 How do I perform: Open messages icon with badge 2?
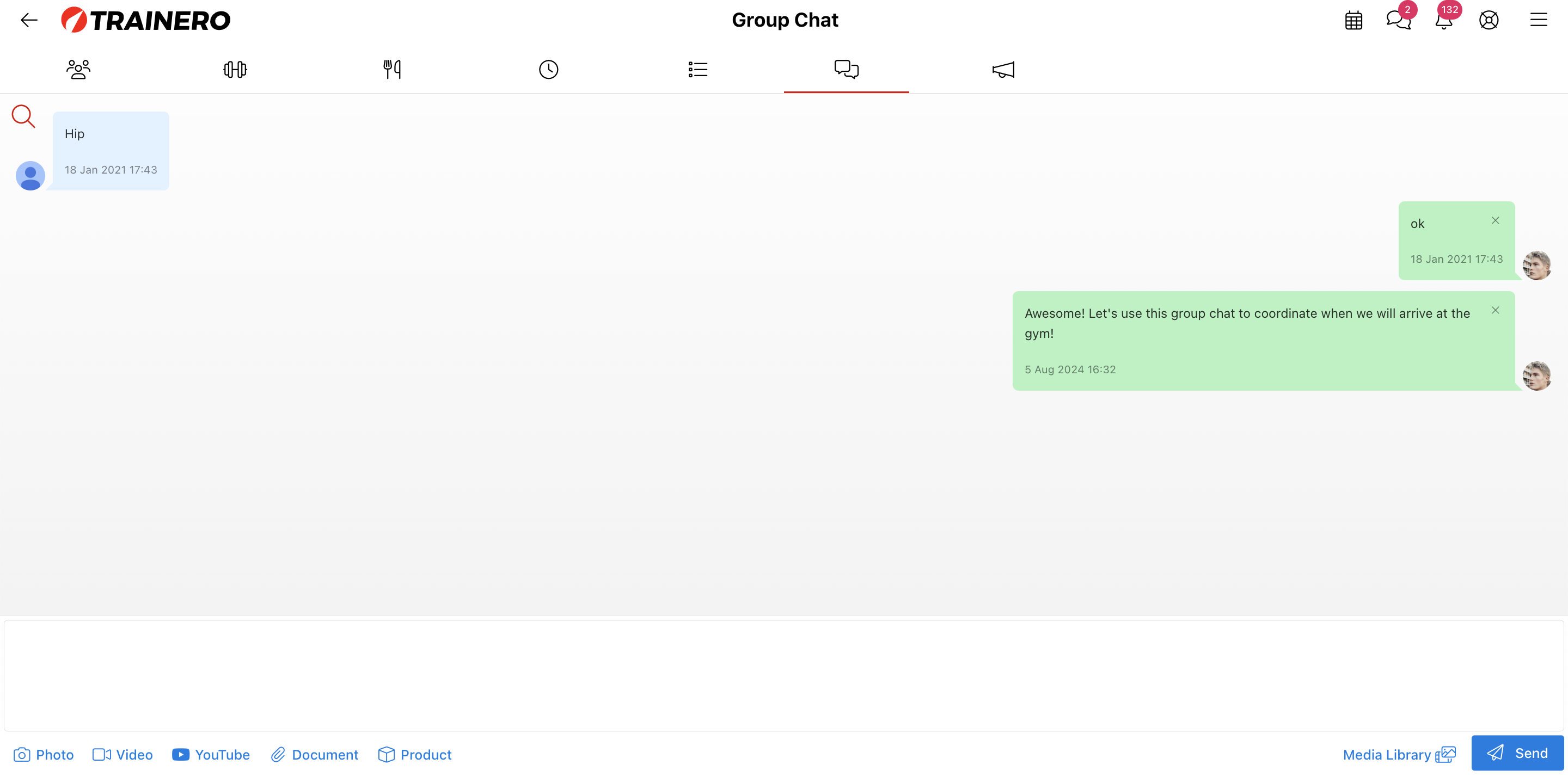coord(1399,20)
